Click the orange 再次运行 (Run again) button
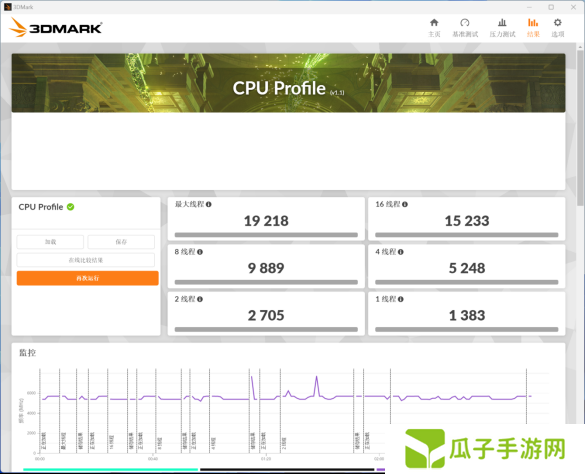 tap(88, 278)
